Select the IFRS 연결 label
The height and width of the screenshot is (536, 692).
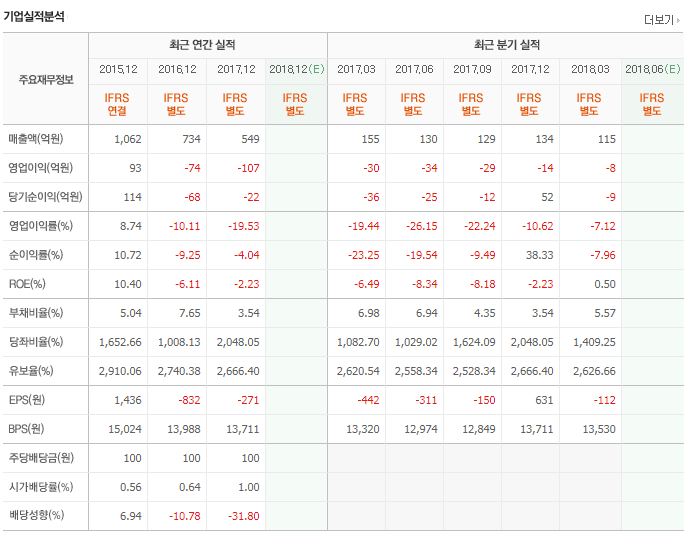tap(117, 105)
